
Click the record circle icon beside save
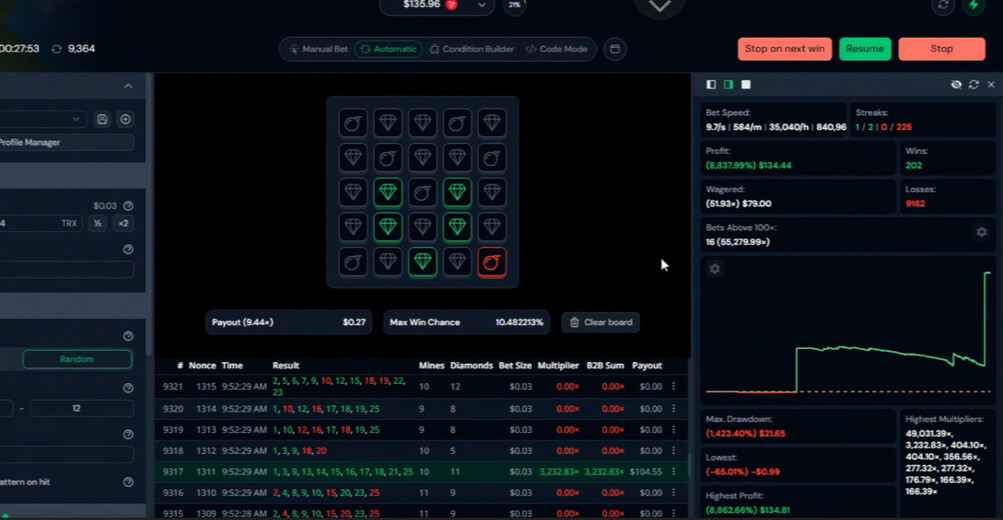pos(125,119)
